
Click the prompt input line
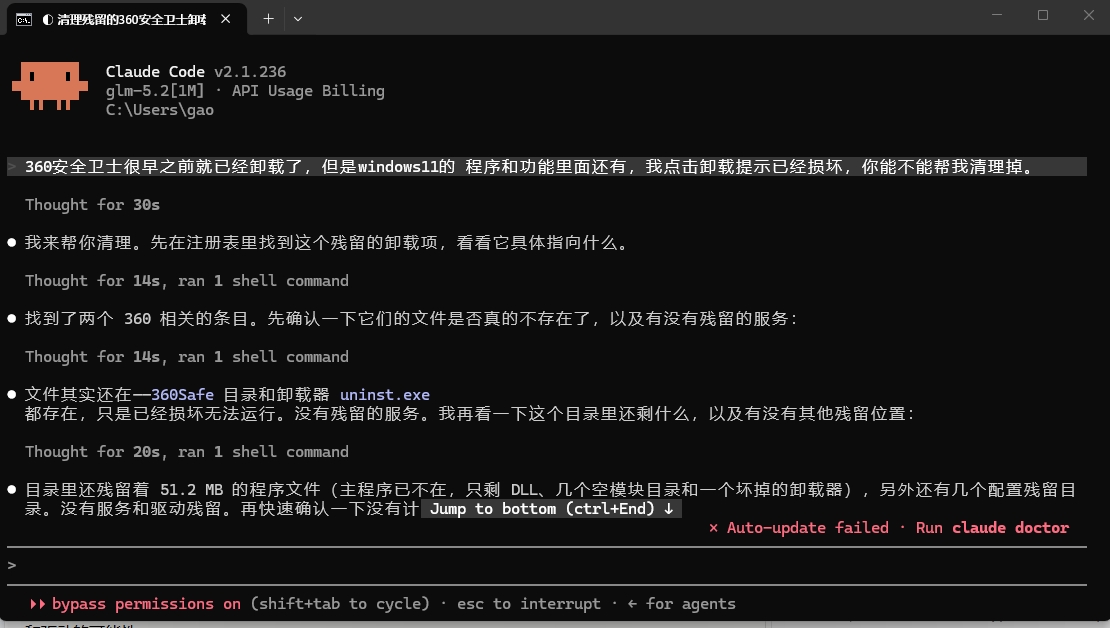coord(547,565)
